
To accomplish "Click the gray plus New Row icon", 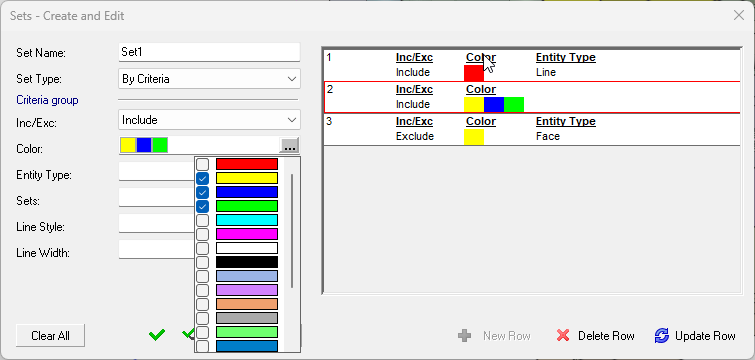I will point(465,335).
